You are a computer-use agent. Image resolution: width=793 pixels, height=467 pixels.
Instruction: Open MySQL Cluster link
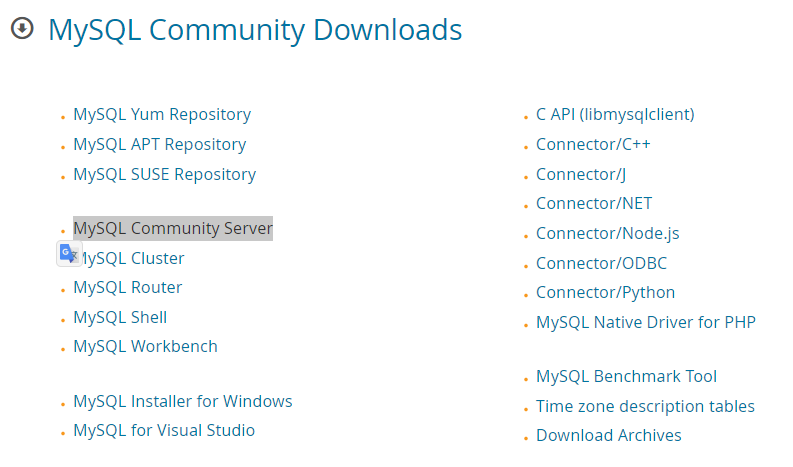coord(134,259)
